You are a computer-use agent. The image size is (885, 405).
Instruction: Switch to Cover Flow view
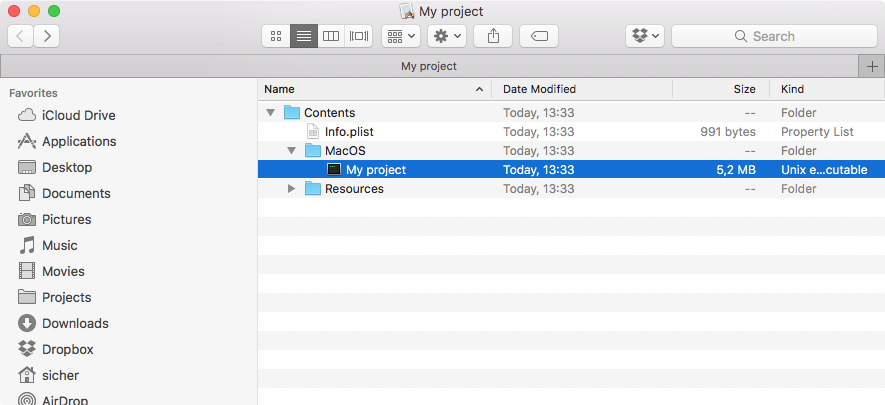[x=359, y=36]
